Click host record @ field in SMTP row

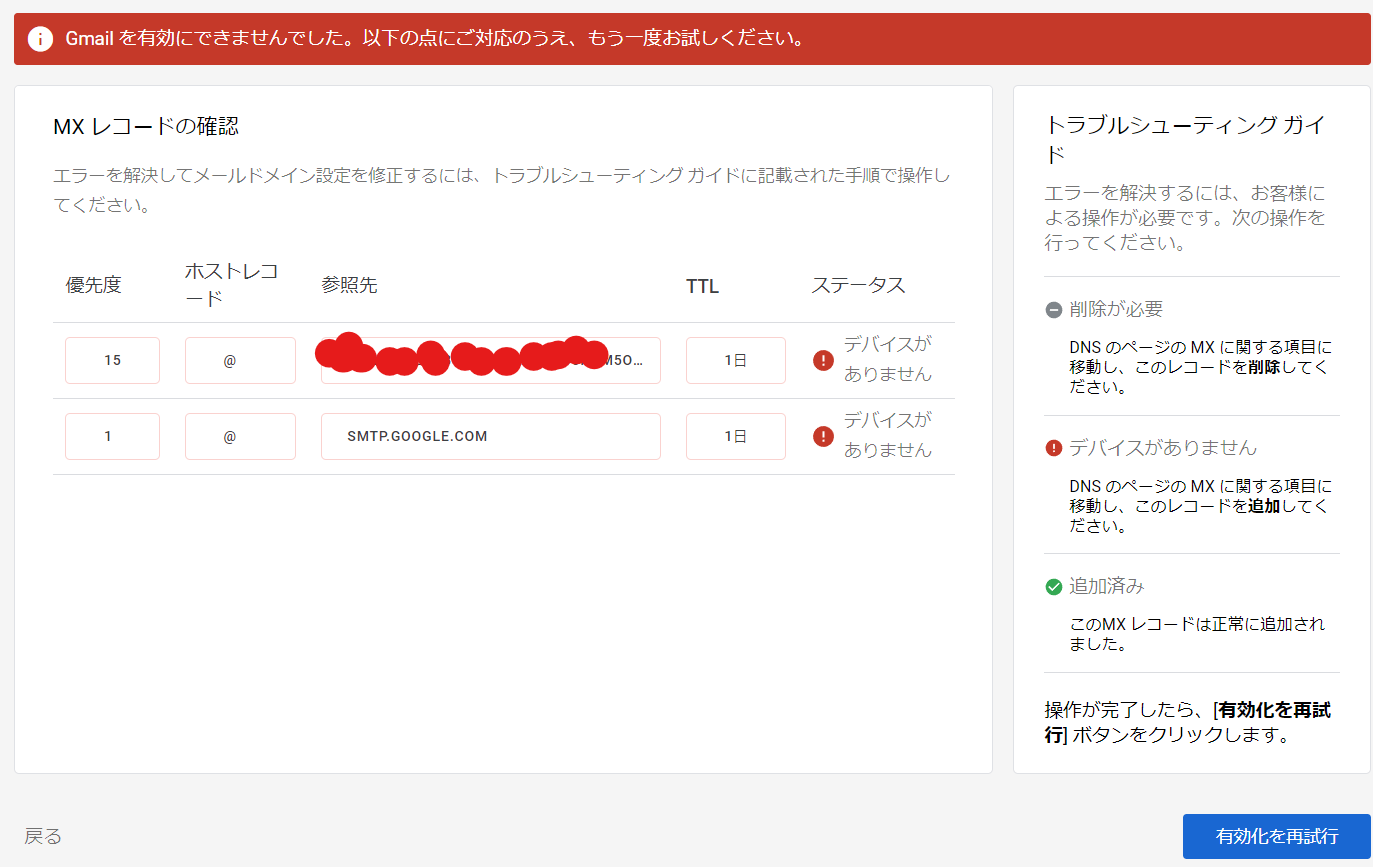pyautogui.click(x=240, y=436)
